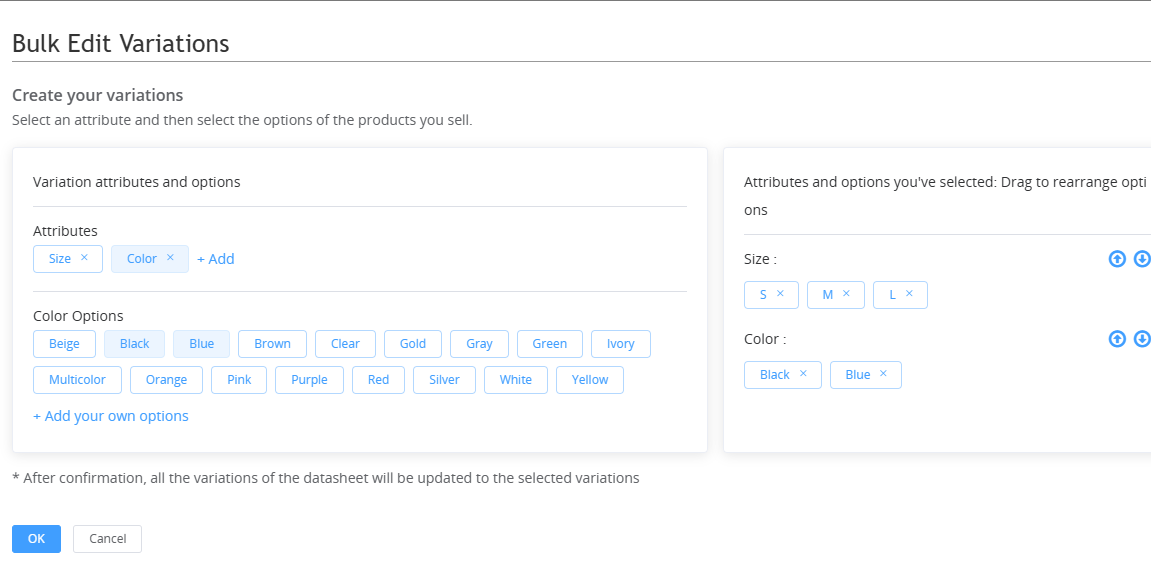Move Size attribute up with arrow icon
The image size is (1151, 569).
pyautogui.click(x=1116, y=258)
